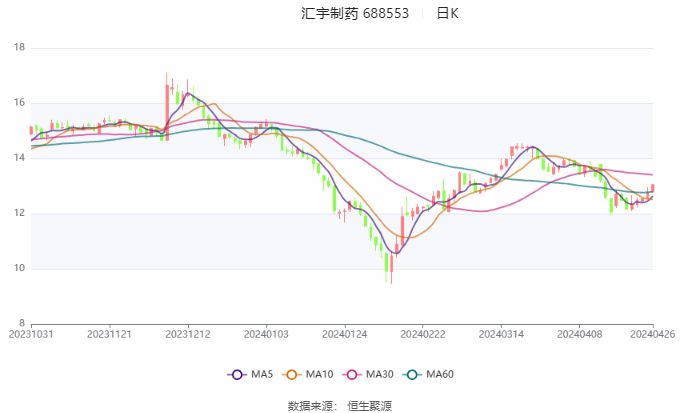
Task: Click the 汇宇制药 688553 chart title
Action: click(355, 13)
